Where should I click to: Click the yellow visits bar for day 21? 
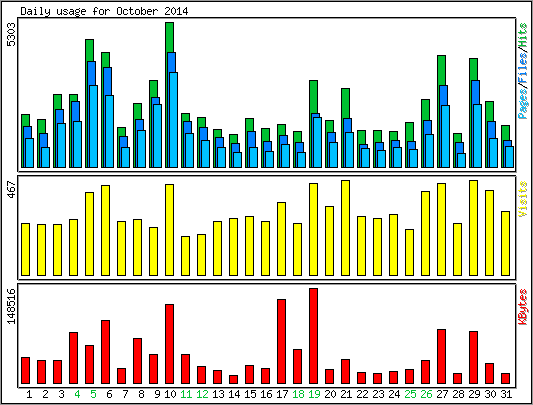[346, 228]
